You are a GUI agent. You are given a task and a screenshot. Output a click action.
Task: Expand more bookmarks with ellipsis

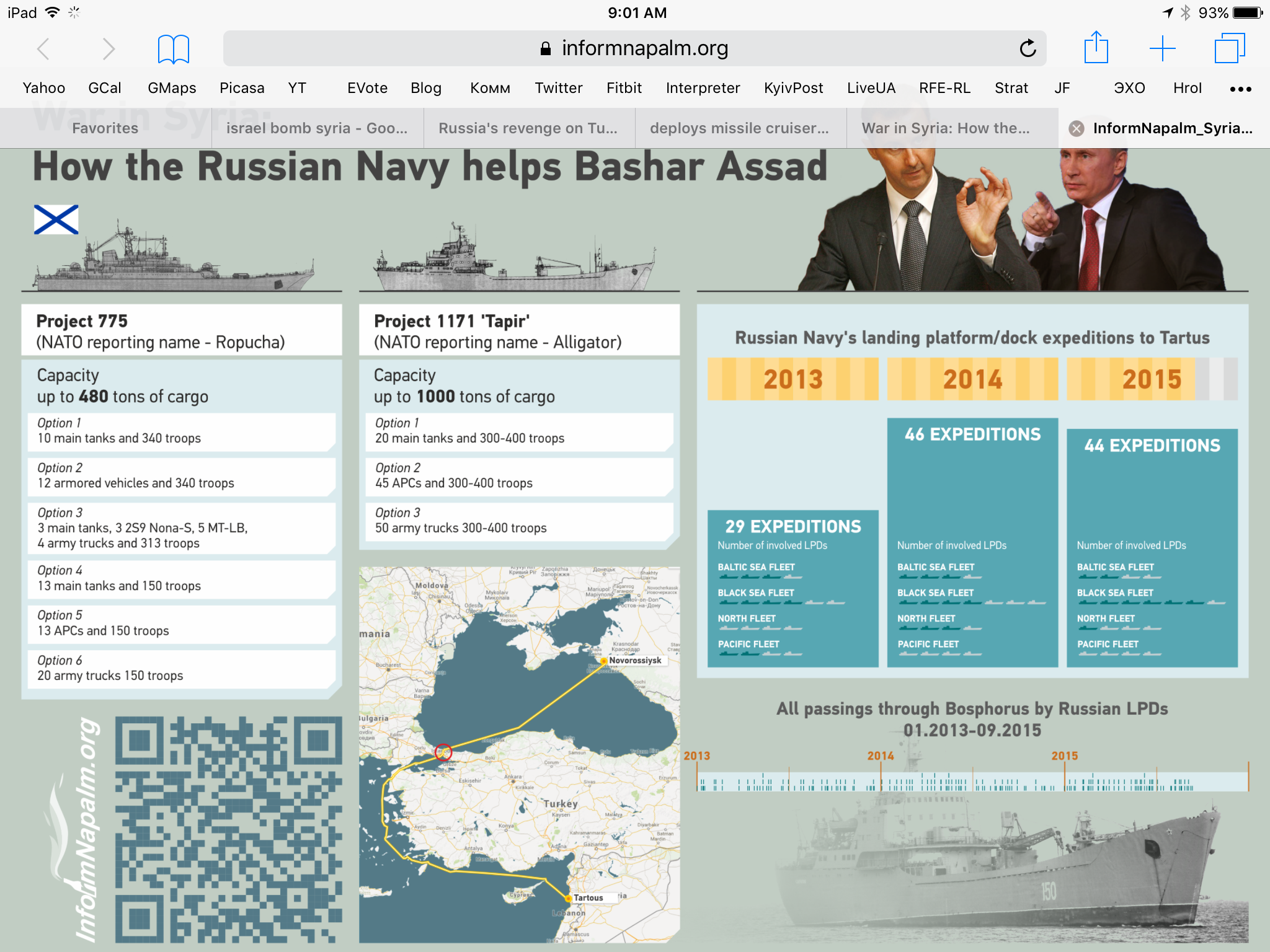pos(1240,89)
